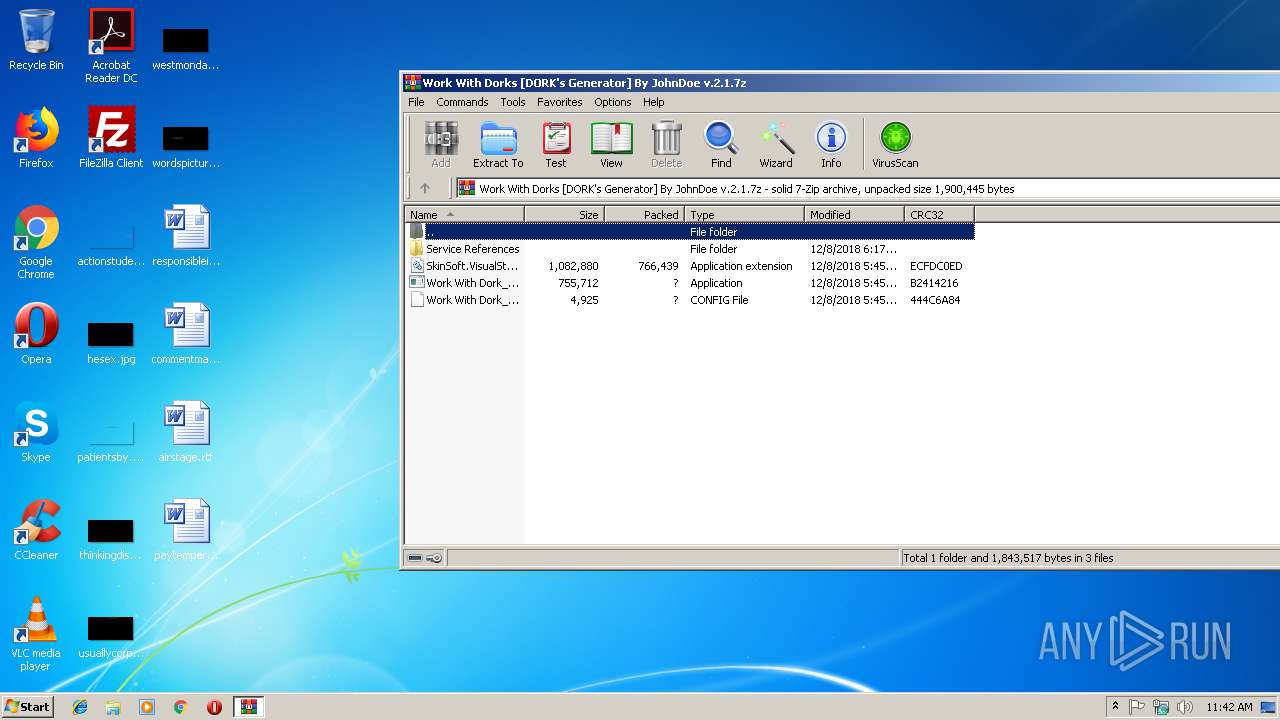Show archive Info

tap(831, 144)
